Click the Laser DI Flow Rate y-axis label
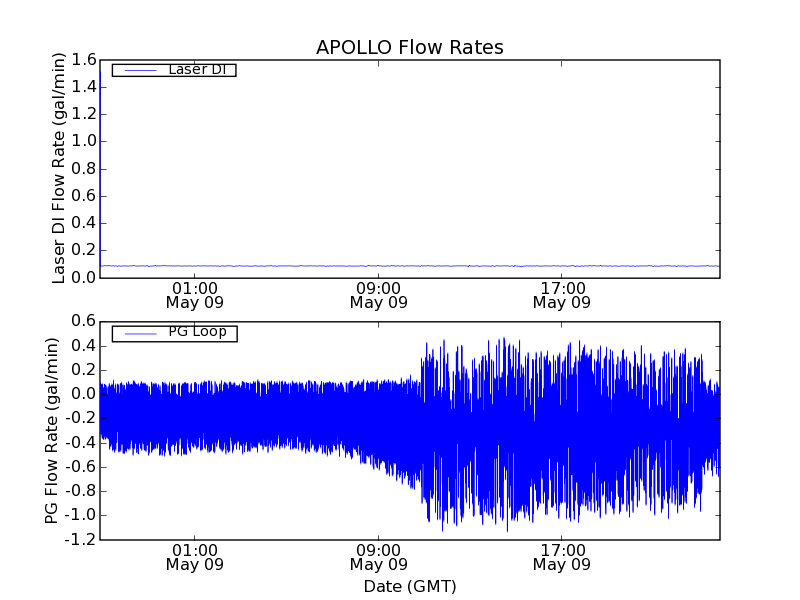800x600 pixels. 59,168
